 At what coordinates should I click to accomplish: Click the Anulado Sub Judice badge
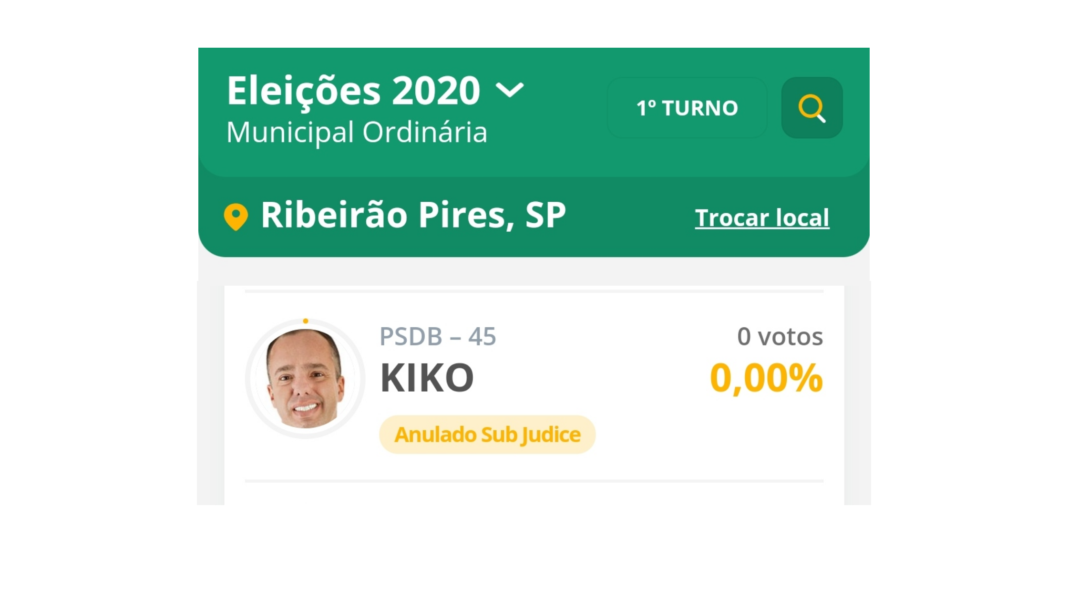tap(487, 435)
